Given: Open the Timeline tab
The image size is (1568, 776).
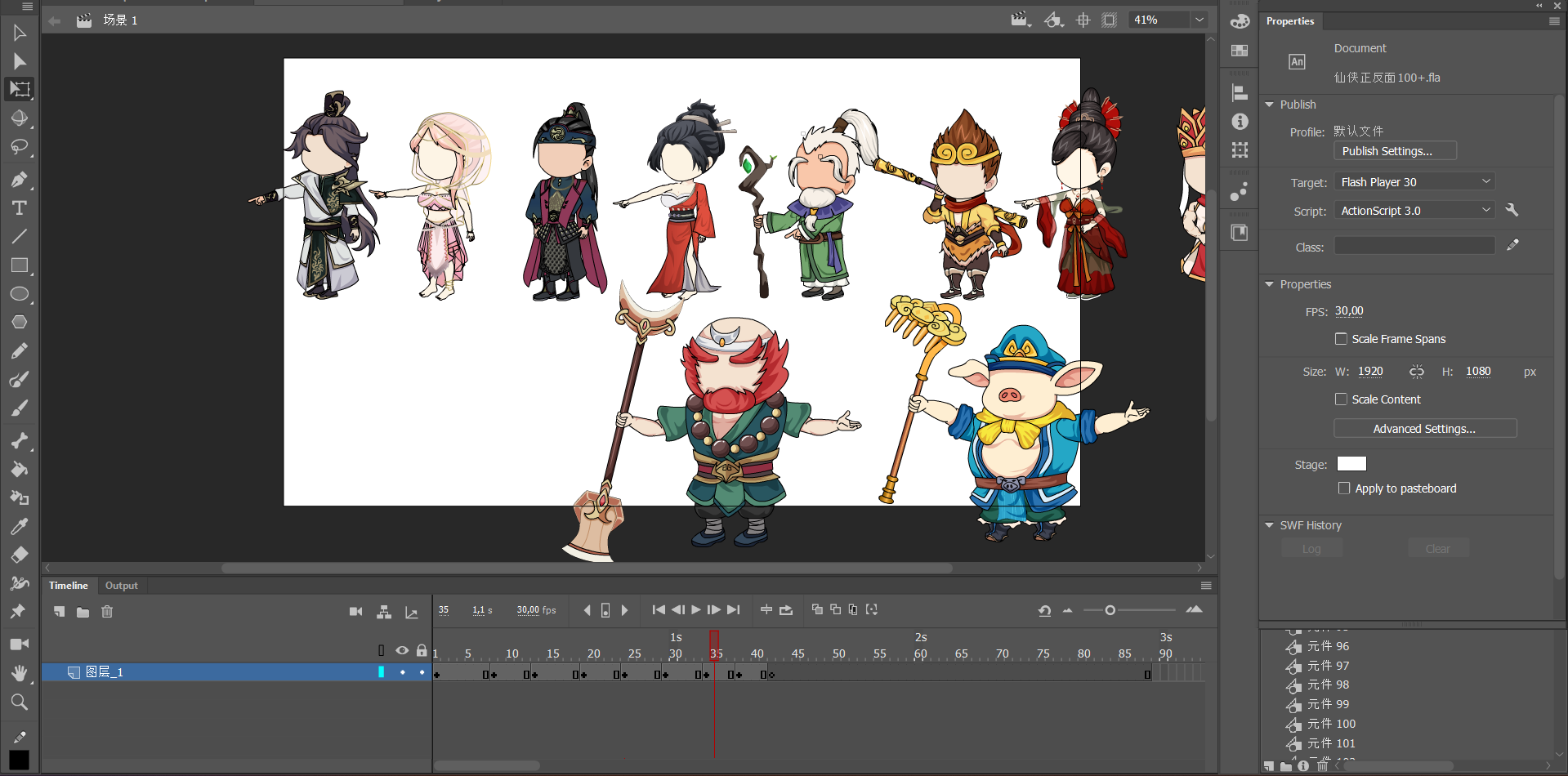Looking at the screenshot, I should coord(69,586).
